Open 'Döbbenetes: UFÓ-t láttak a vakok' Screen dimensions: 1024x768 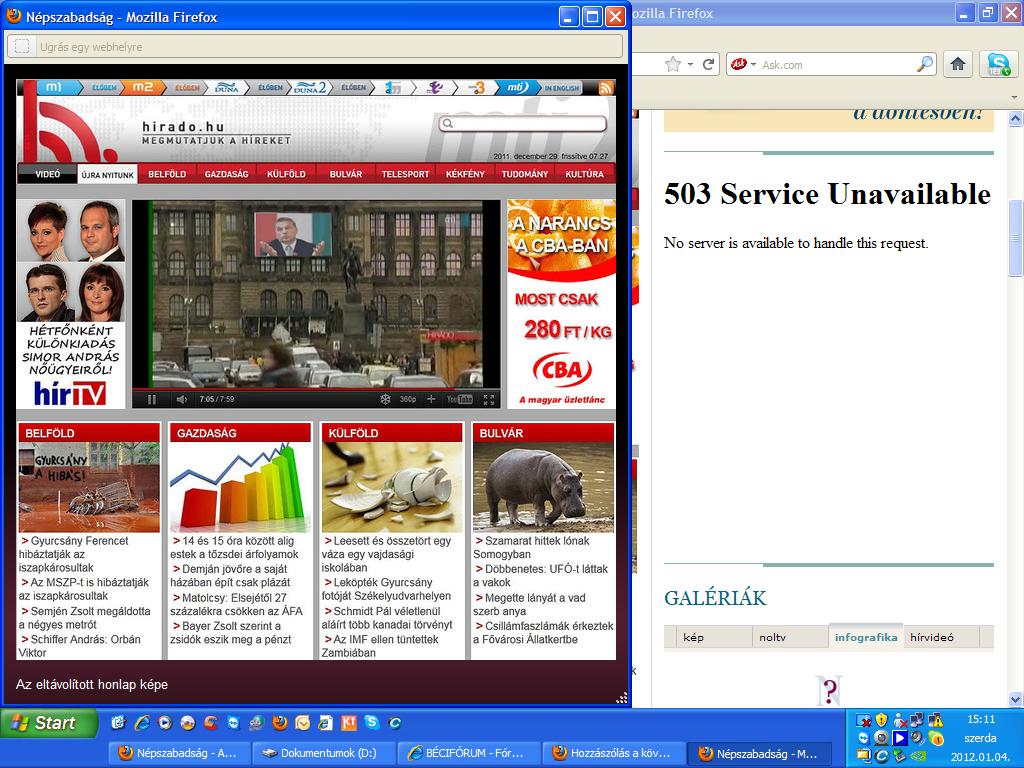[541, 575]
